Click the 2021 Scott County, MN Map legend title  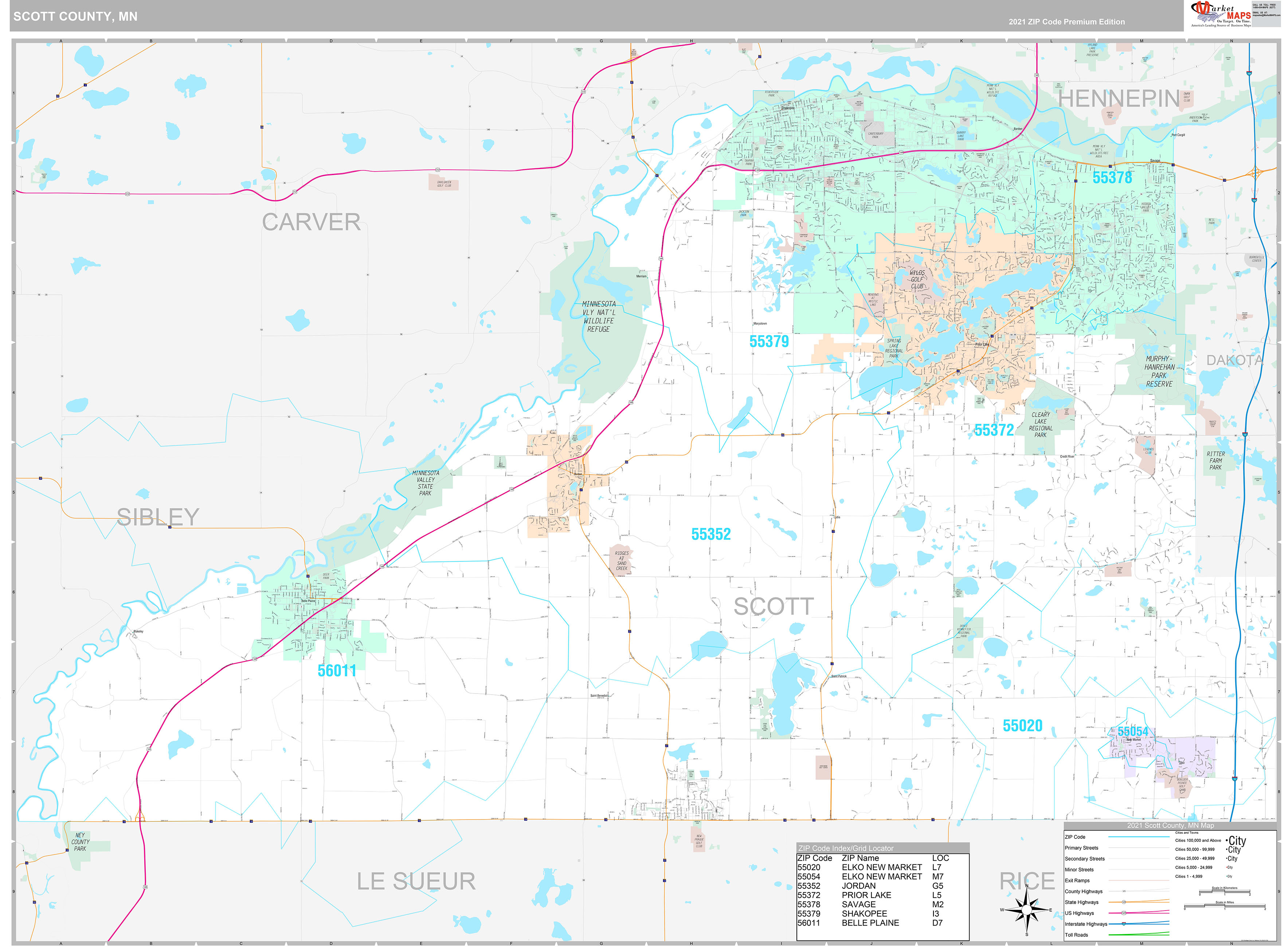(1170, 825)
